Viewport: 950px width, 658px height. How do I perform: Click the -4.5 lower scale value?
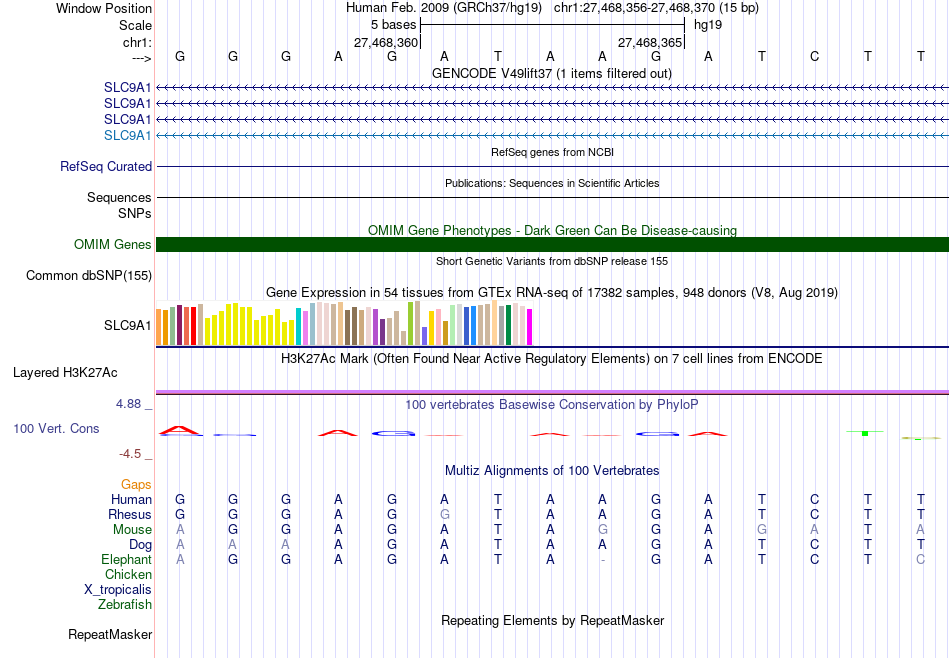pos(130,454)
